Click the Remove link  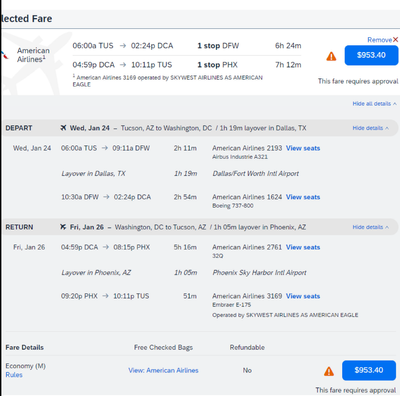pyautogui.click(x=379, y=40)
